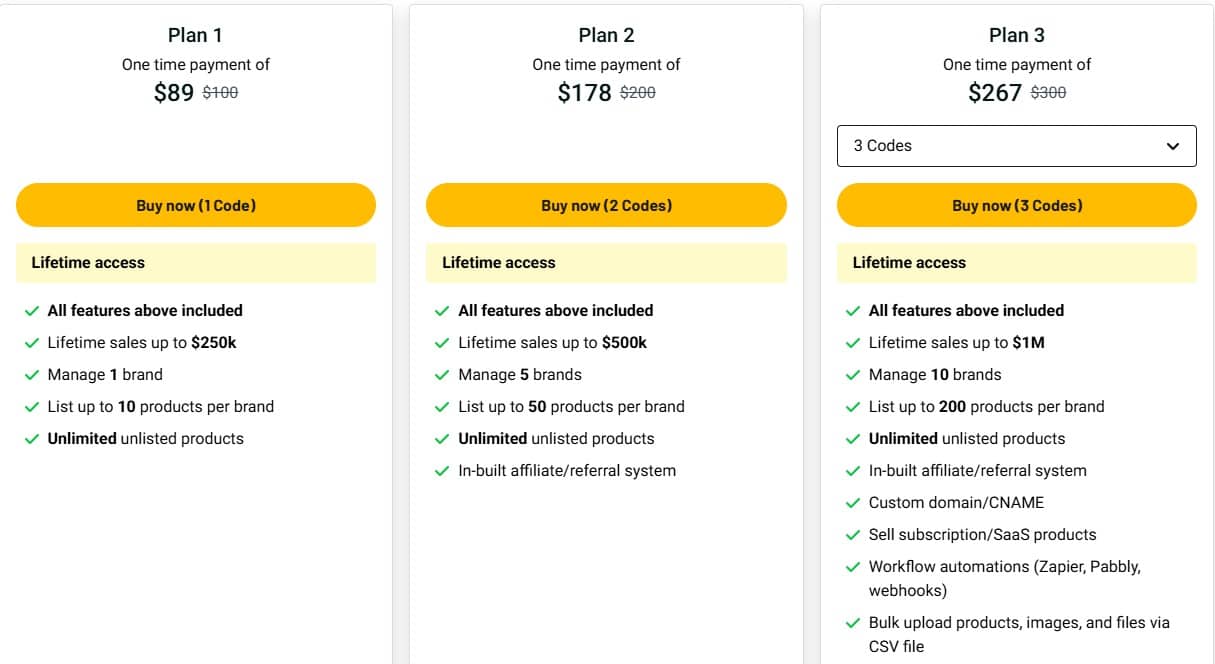This screenshot has height=664, width=1215.
Task: Click the Plan 2 Lifetime access banner
Action: 606,263
